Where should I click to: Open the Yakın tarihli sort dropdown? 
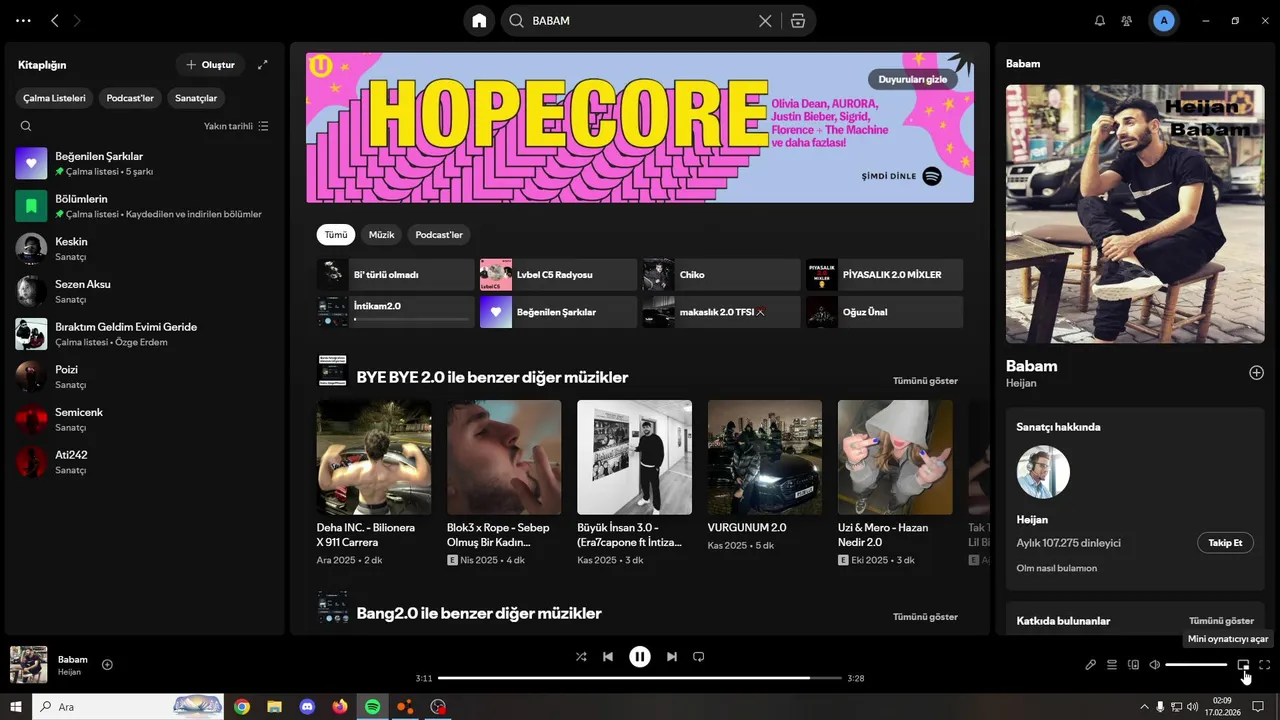[236, 126]
